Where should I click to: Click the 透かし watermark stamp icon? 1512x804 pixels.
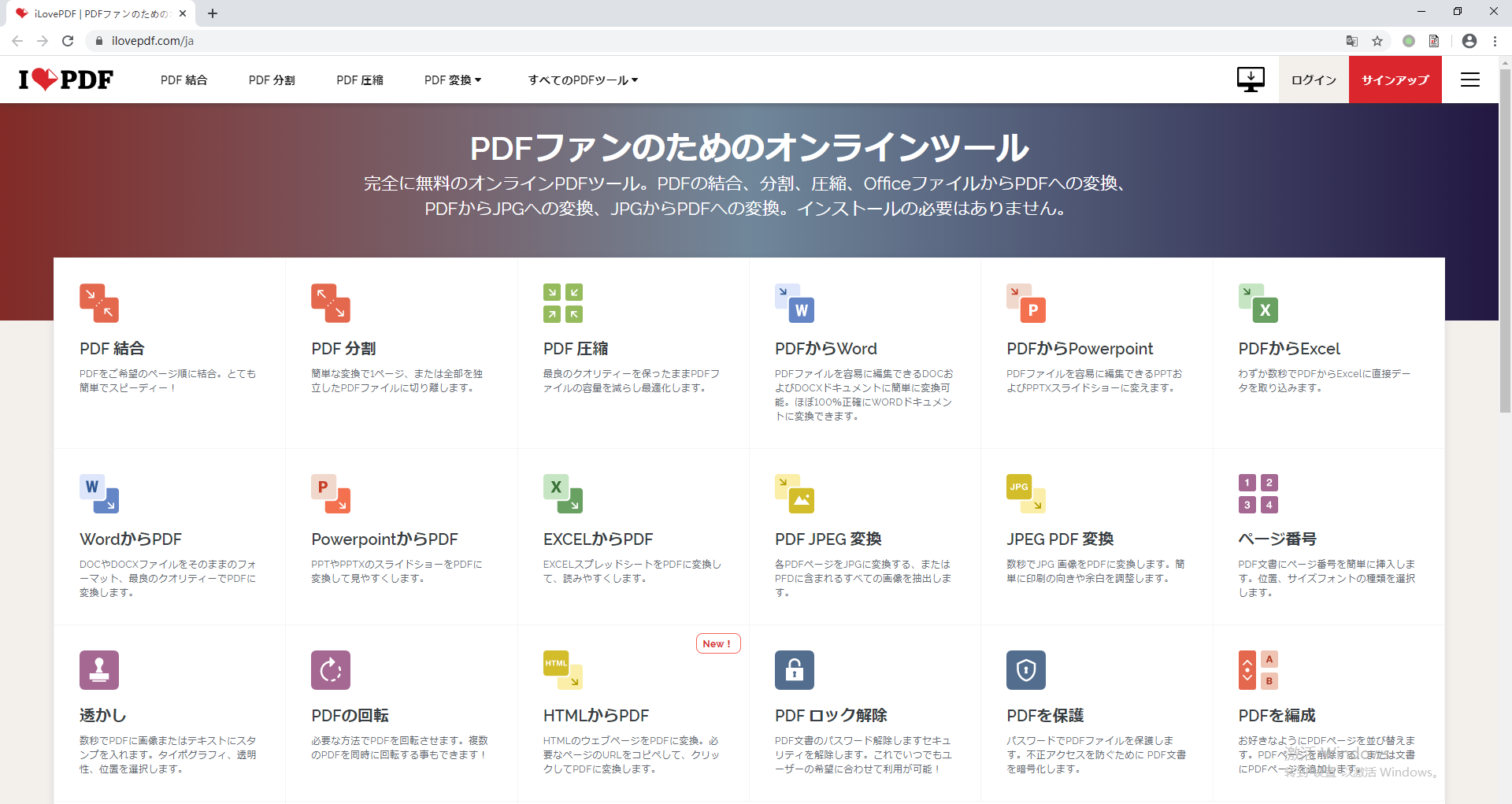[x=99, y=670]
